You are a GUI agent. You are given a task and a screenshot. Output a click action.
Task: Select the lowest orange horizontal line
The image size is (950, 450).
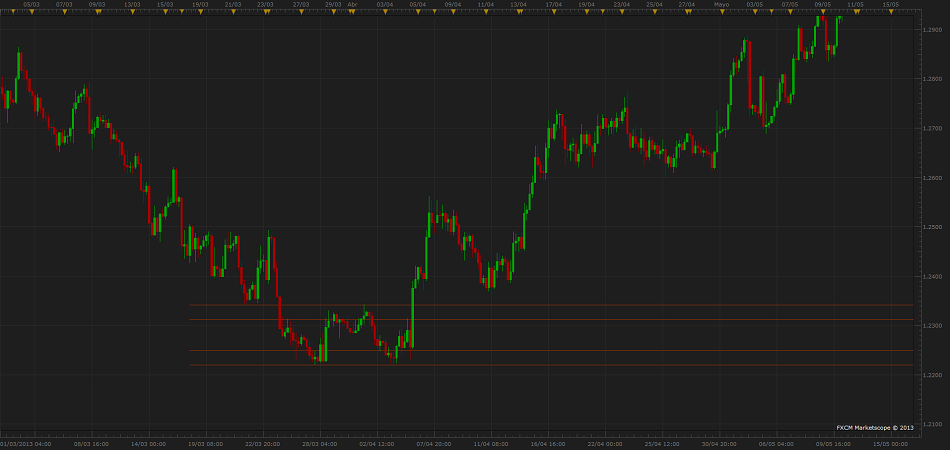tap(550, 365)
